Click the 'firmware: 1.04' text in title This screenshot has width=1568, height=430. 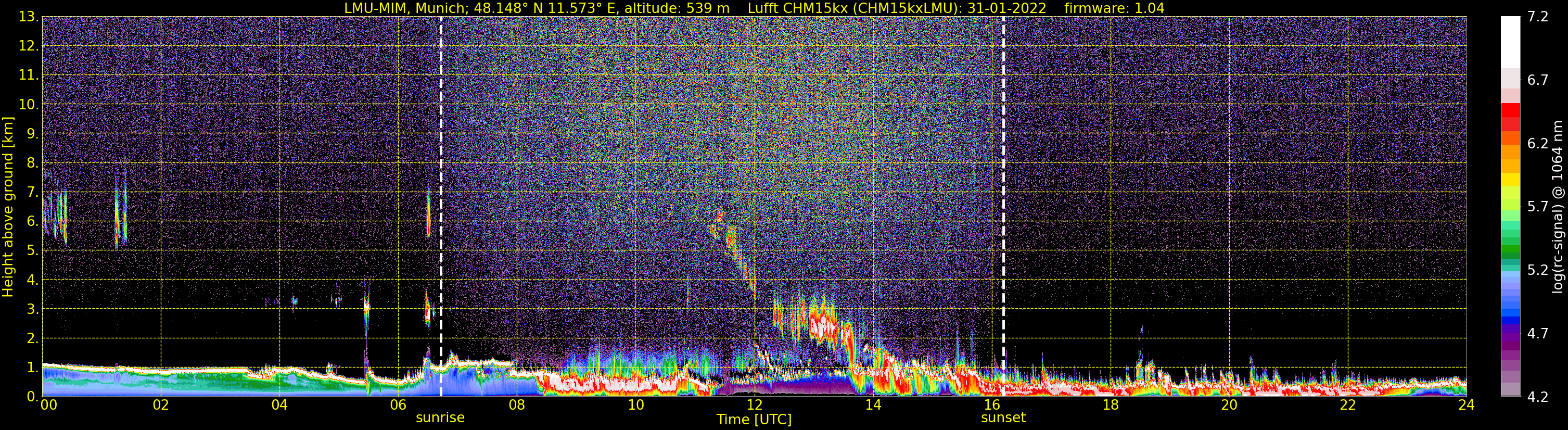tap(1115, 8)
